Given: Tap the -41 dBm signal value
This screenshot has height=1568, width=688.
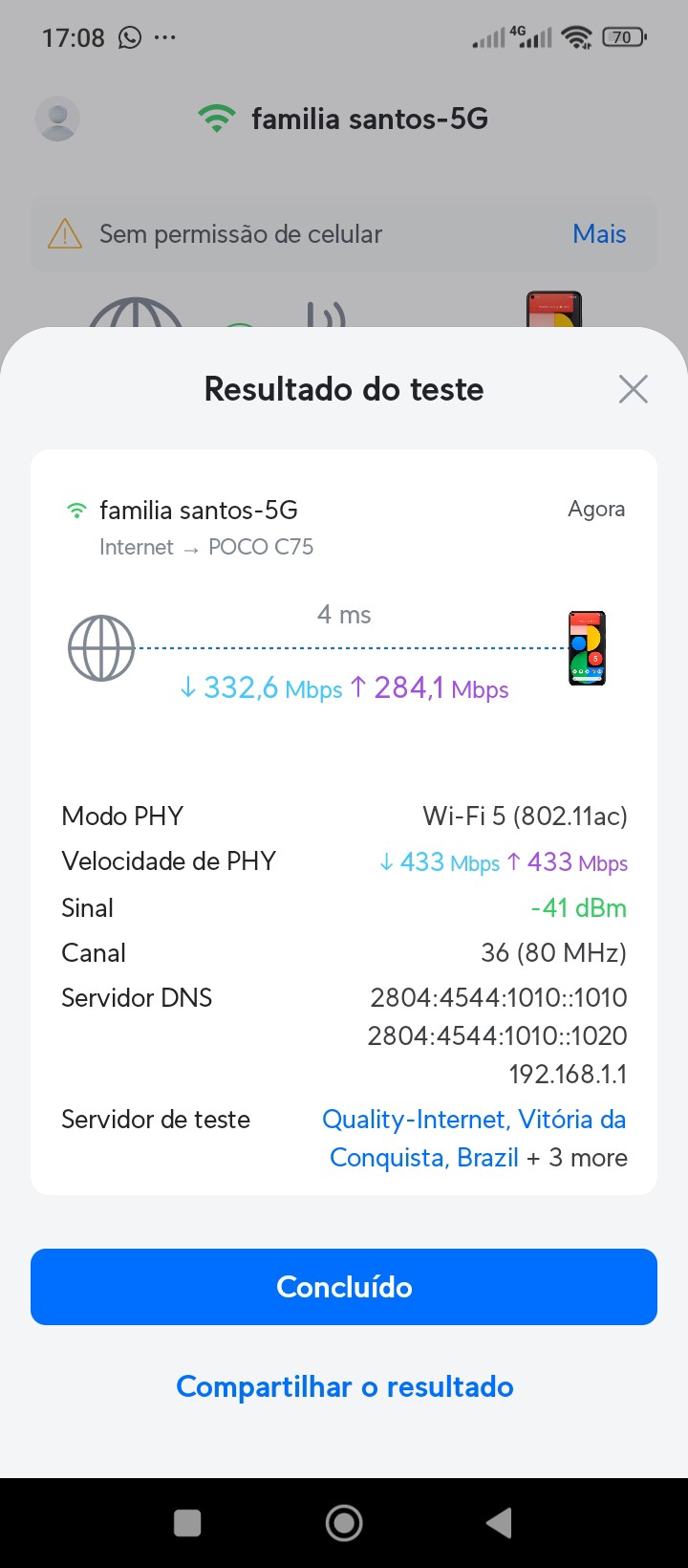Looking at the screenshot, I should click(x=579, y=907).
